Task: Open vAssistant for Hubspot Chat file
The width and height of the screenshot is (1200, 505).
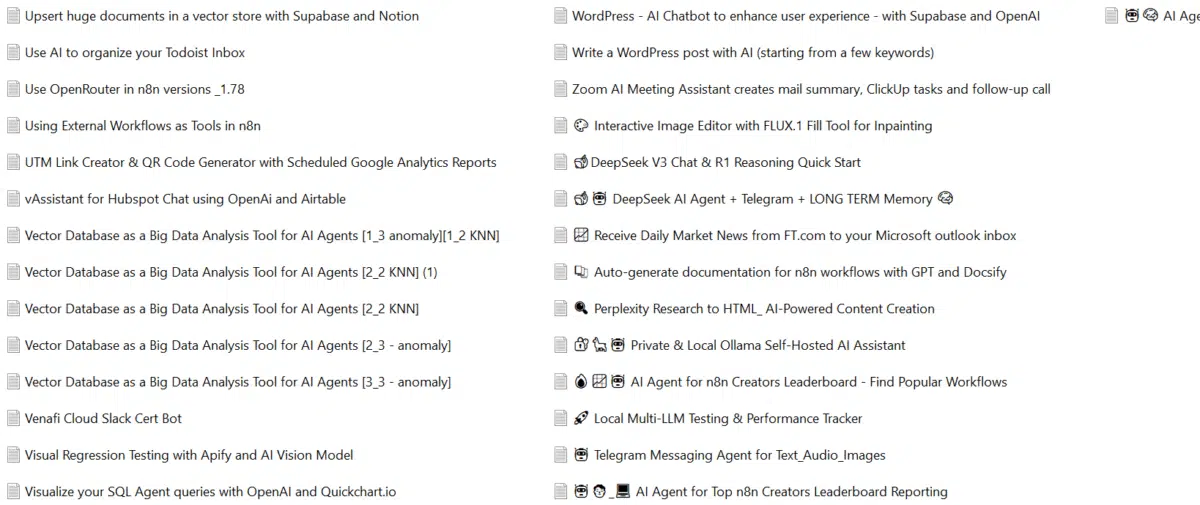Action: [x=185, y=199]
